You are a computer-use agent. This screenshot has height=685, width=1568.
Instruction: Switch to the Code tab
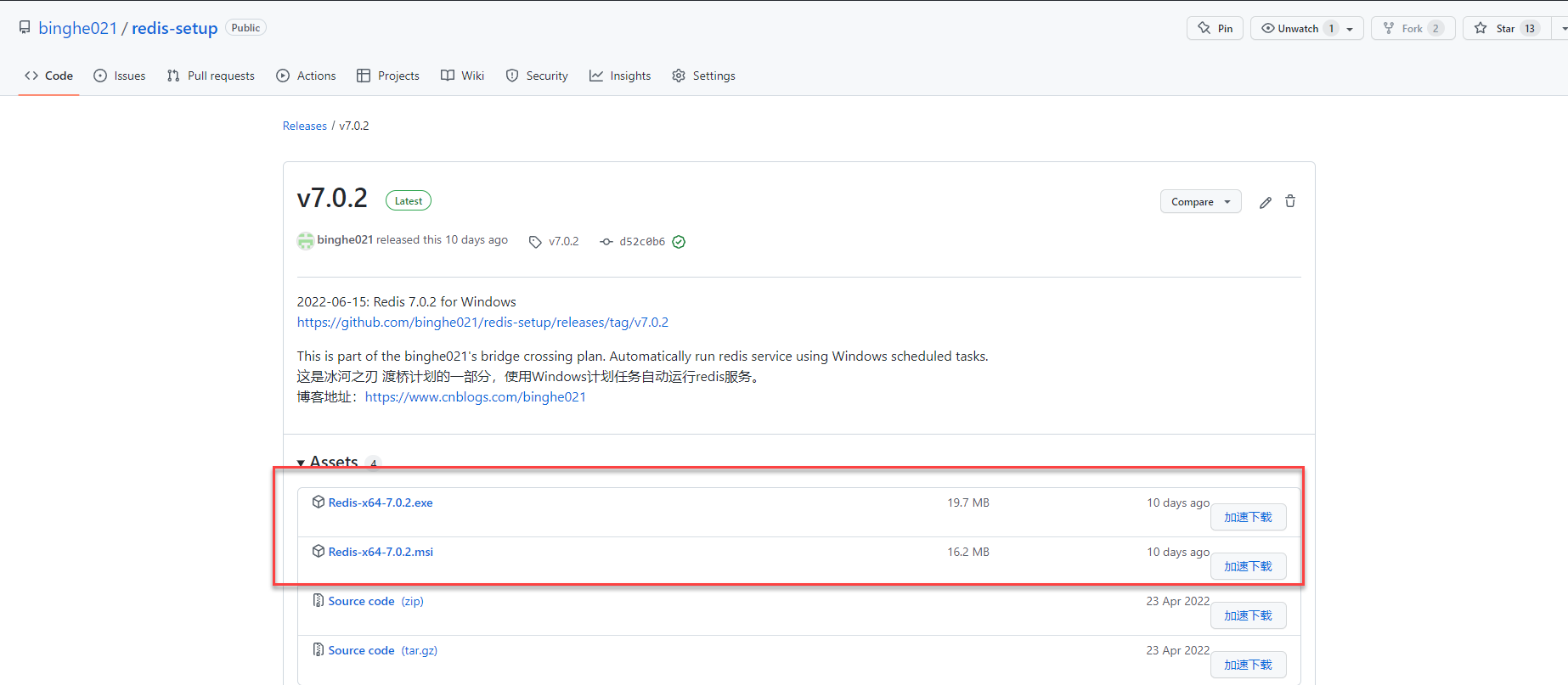(x=49, y=76)
